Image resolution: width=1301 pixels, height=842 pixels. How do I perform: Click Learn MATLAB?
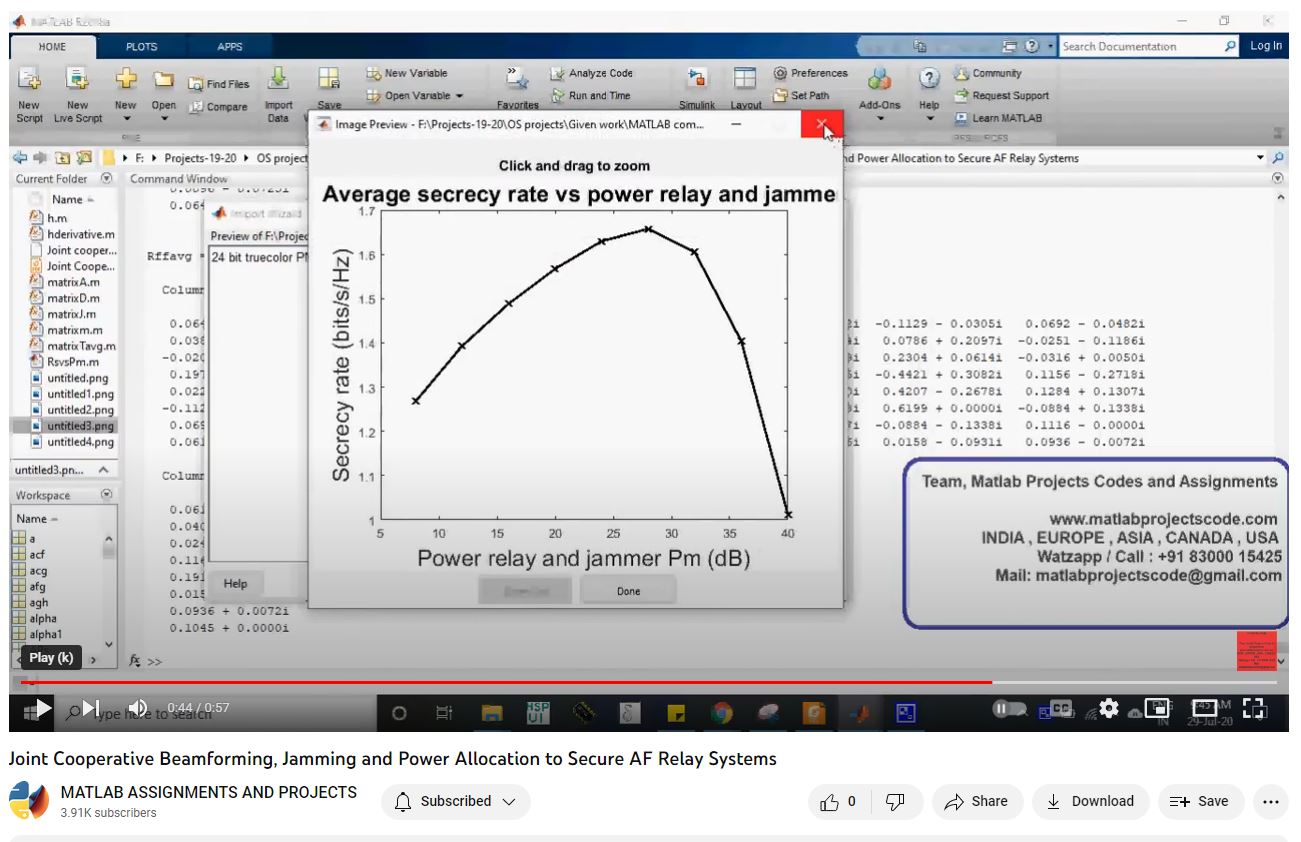pyautogui.click(x=997, y=118)
